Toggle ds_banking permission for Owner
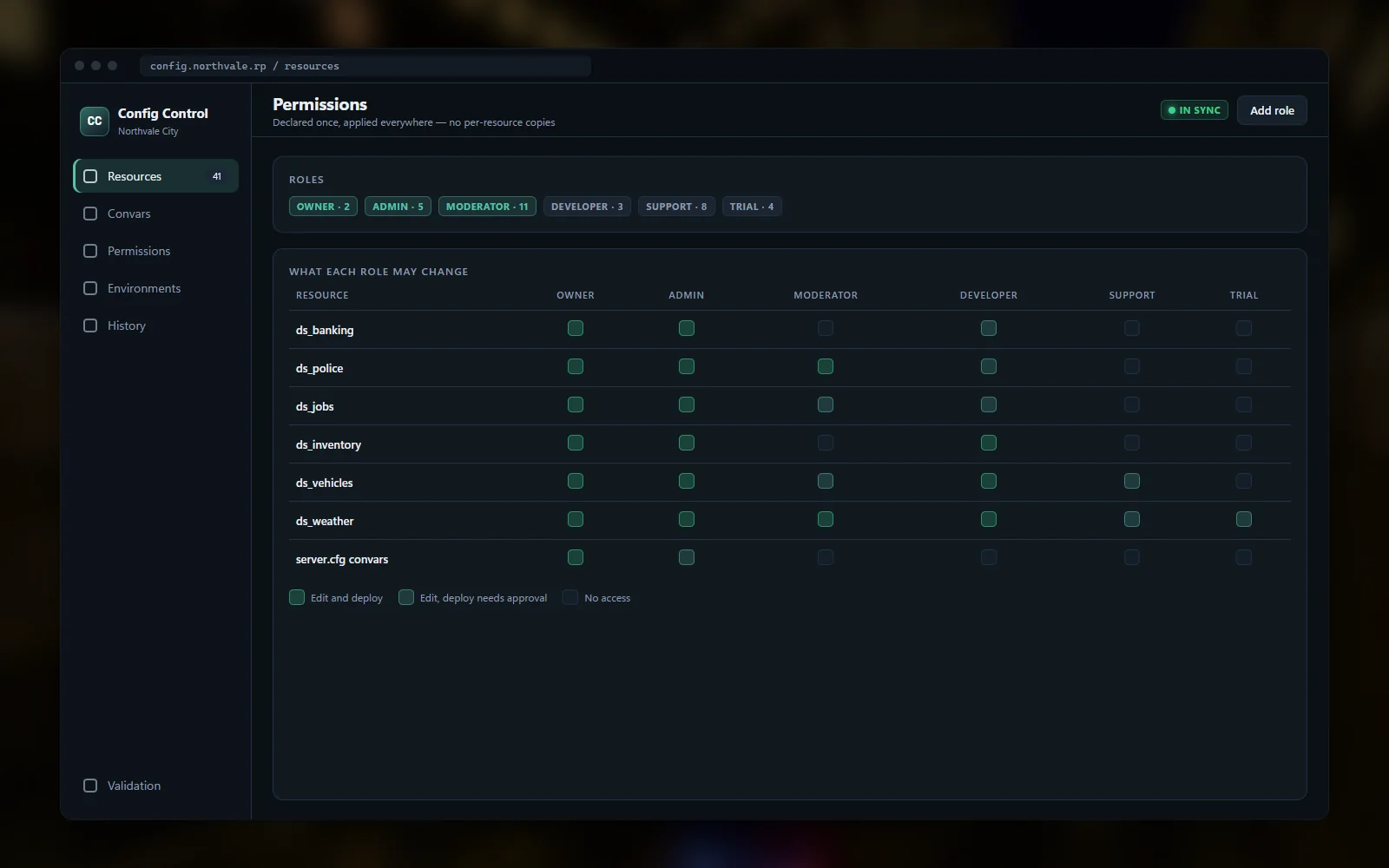The width and height of the screenshot is (1389, 868). tap(576, 328)
